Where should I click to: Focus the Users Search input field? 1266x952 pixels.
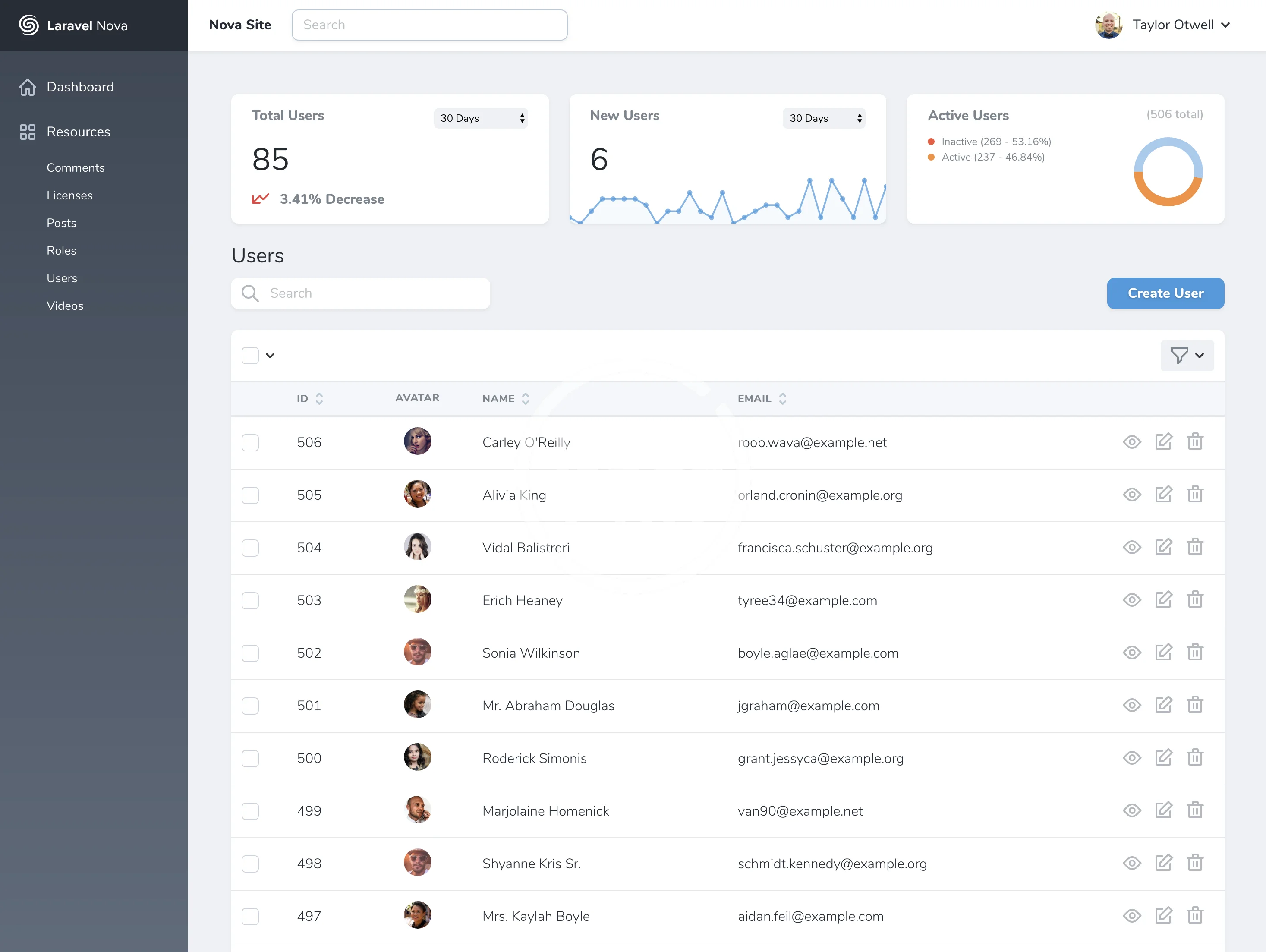361,293
